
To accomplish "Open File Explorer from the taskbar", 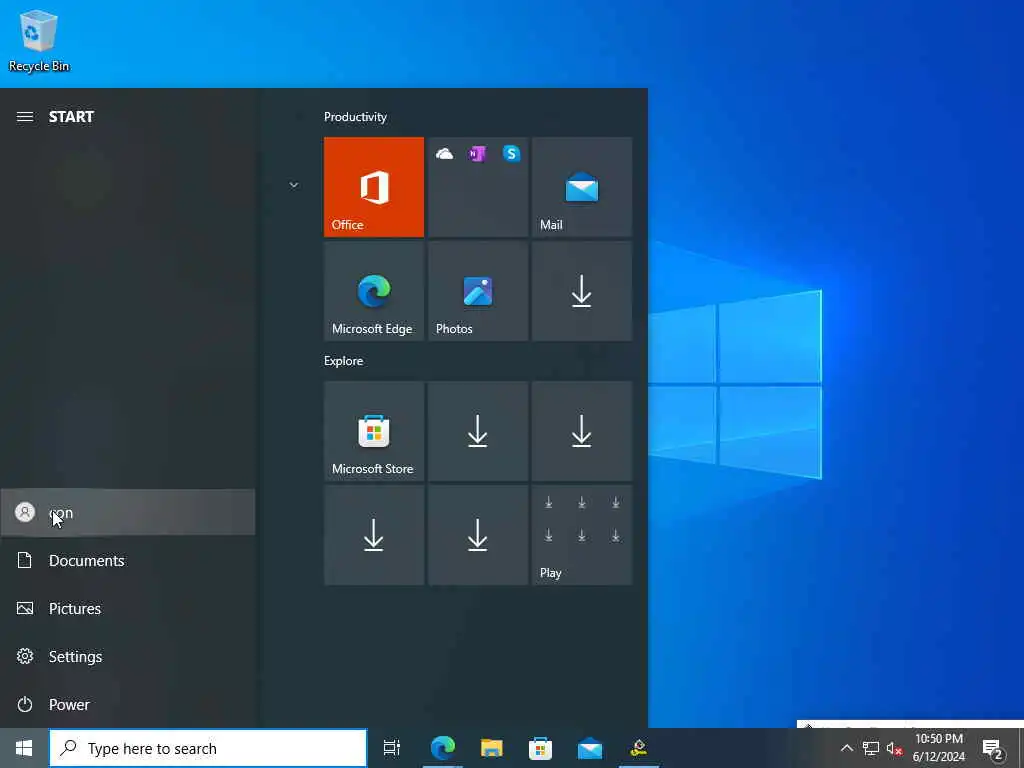I will [492, 748].
